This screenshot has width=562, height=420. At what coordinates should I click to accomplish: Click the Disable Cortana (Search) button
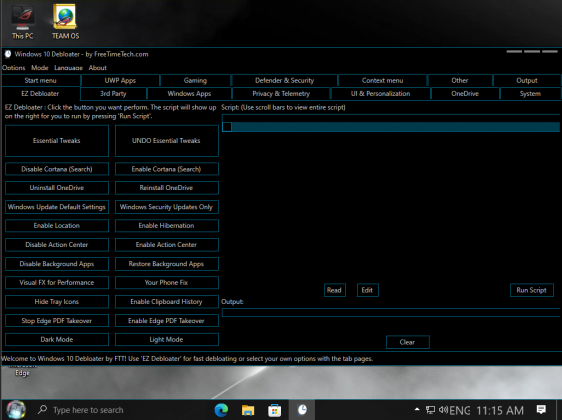click(57, 169)
